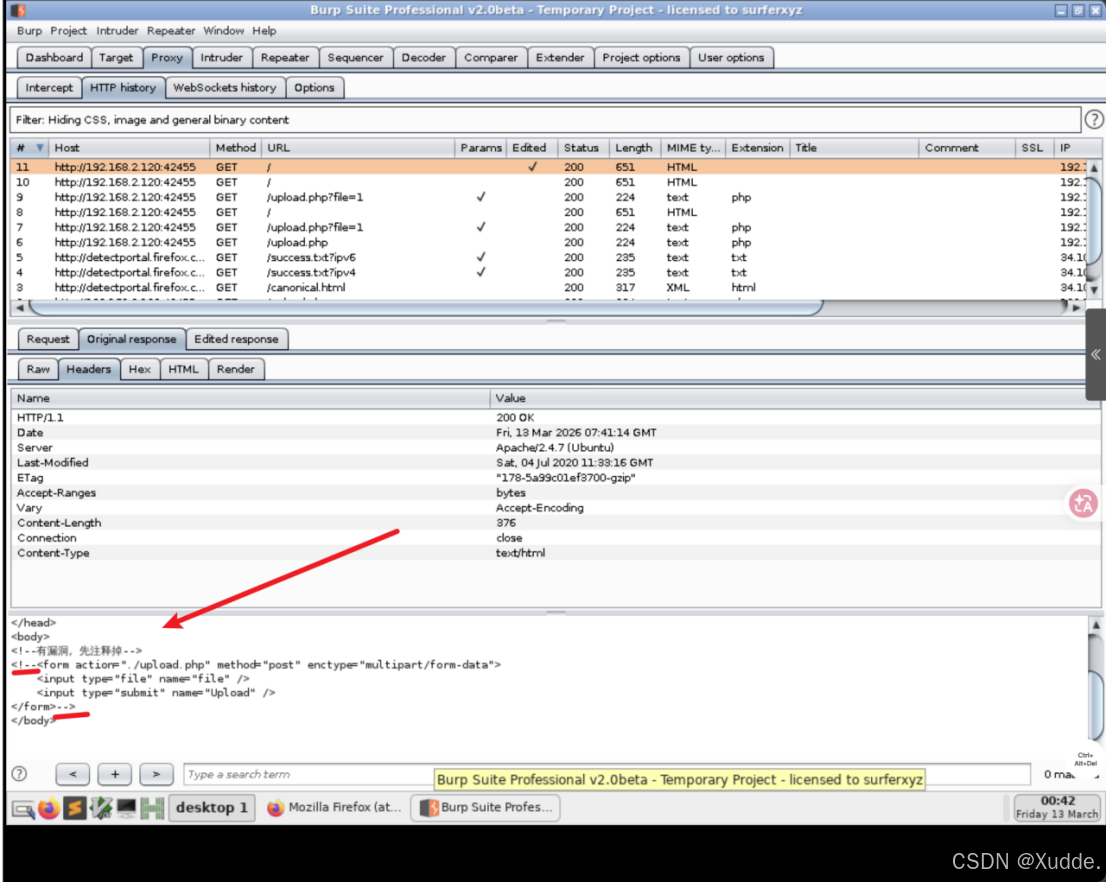Switch to the Dashboard tab

point(54,58)
